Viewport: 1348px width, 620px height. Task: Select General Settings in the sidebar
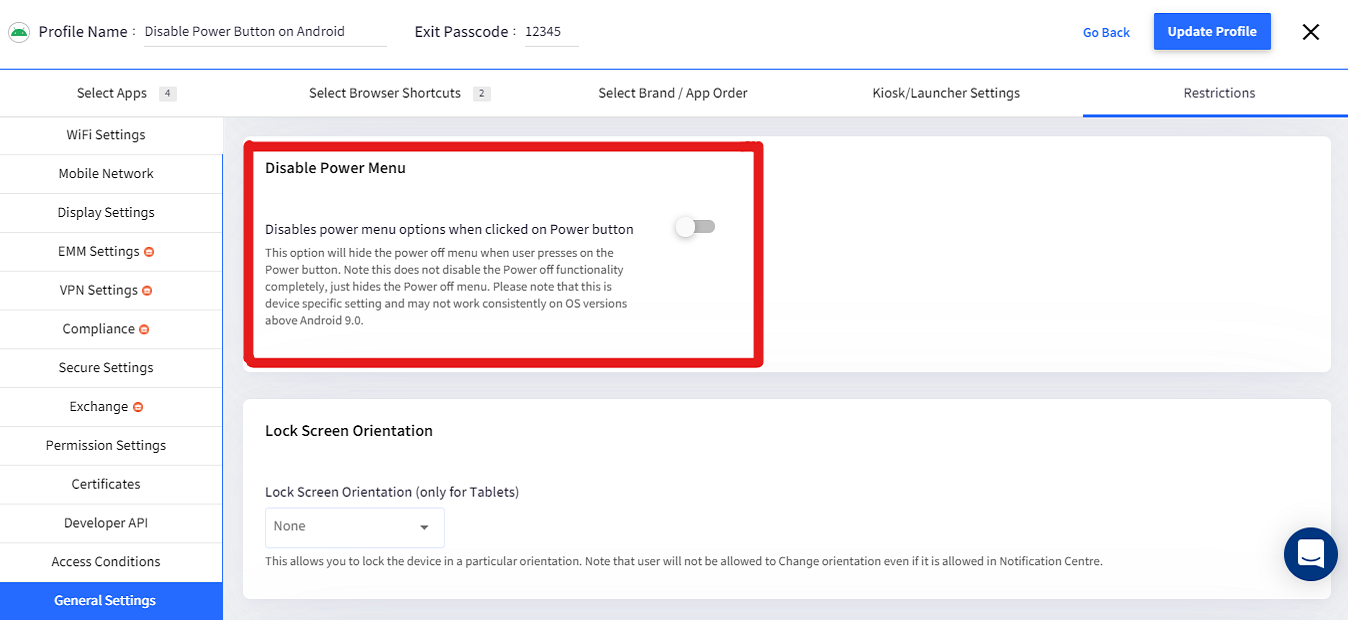[111, 601]
